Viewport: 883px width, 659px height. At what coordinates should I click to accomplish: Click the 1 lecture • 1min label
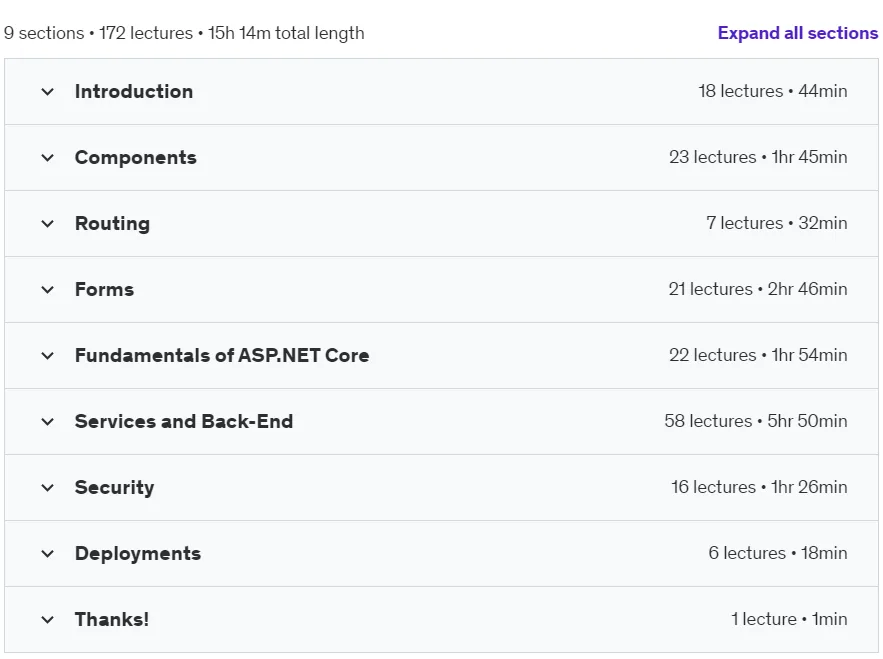[x=789, y=619]
